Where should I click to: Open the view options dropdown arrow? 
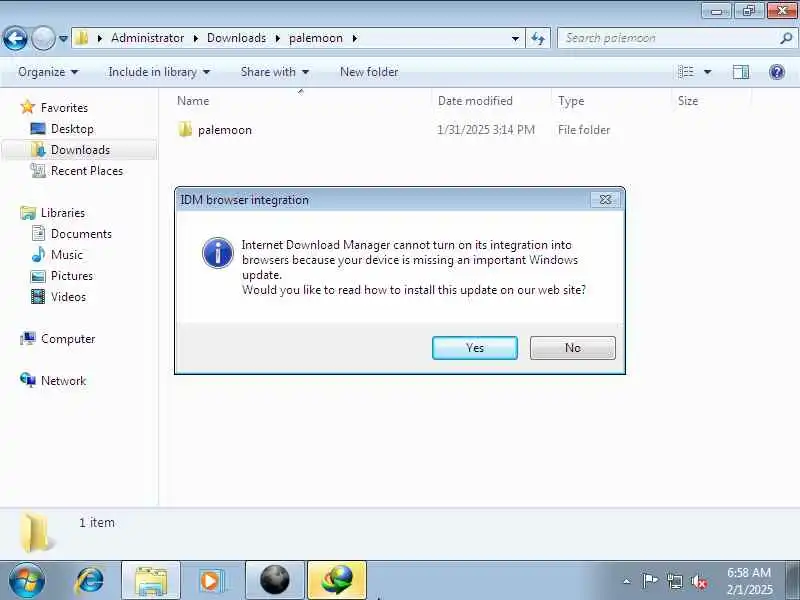708,72
